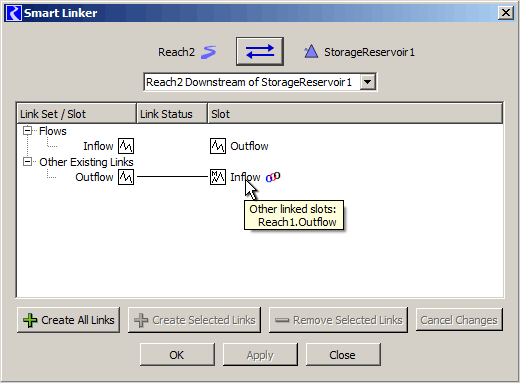Click the series slot icon beside Flows Inflow
The height and width of the screenshot is (383, 520).
[x=126, y=146]
